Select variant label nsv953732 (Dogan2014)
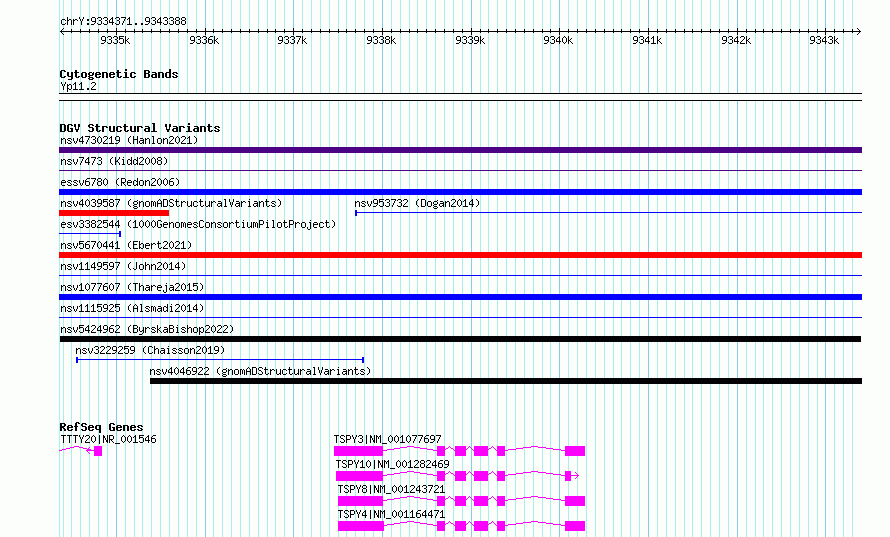 coord(417,203)
